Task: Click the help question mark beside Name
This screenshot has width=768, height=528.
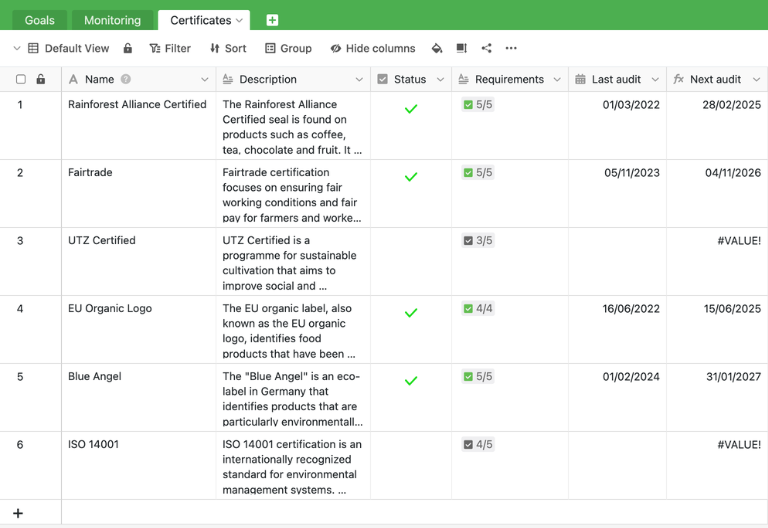Action: 126,79
